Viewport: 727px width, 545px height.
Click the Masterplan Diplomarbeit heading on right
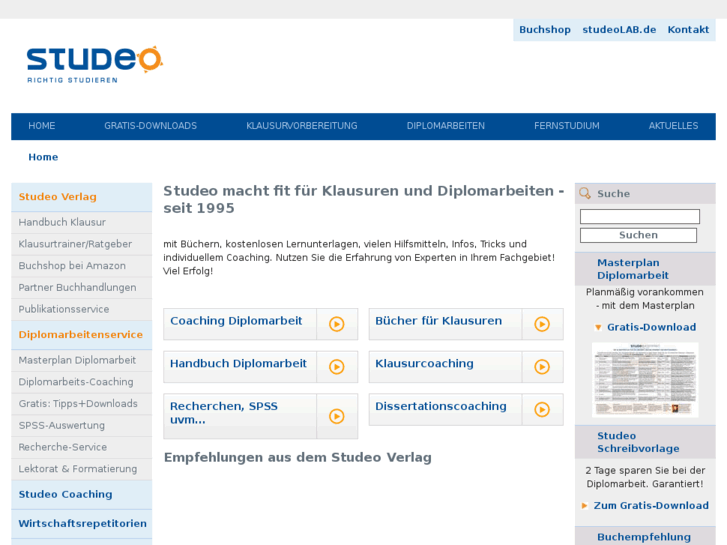click(633, 269)
